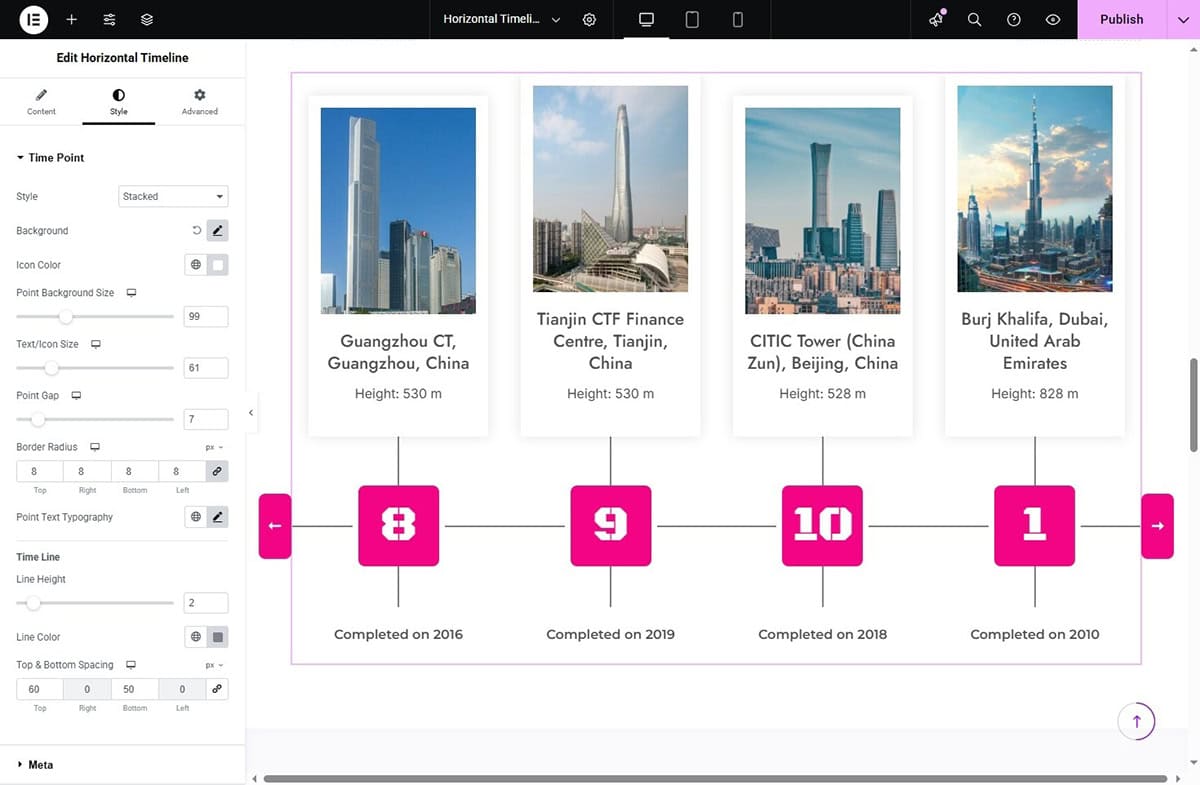The width and height of the screenshot is (1200, 785).
Task: Click Point Background Size value field
Action: [206, 316]
